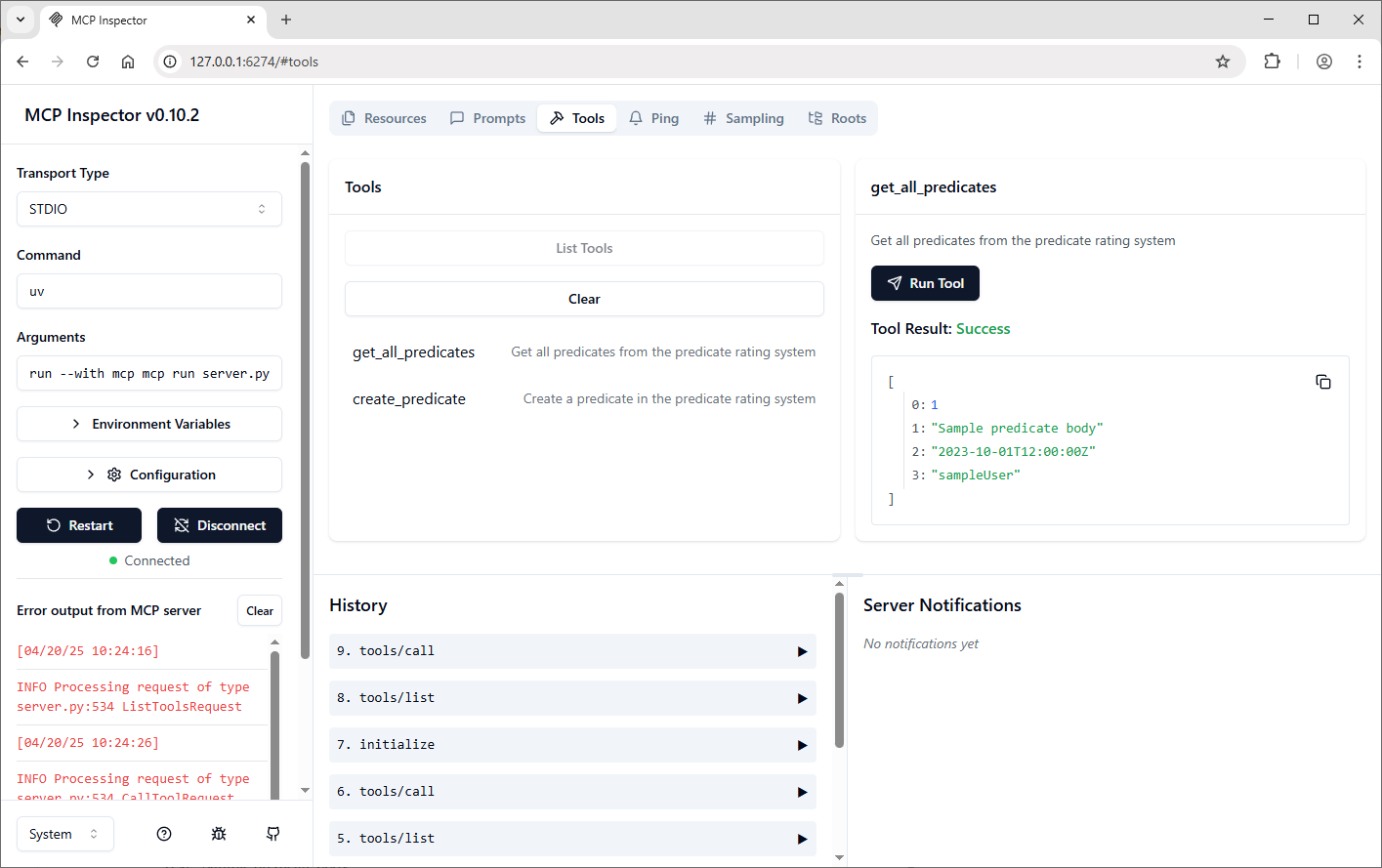1382x868 pixels.
Task: Disconnect from the MCP server
Action: coord(220,525)
